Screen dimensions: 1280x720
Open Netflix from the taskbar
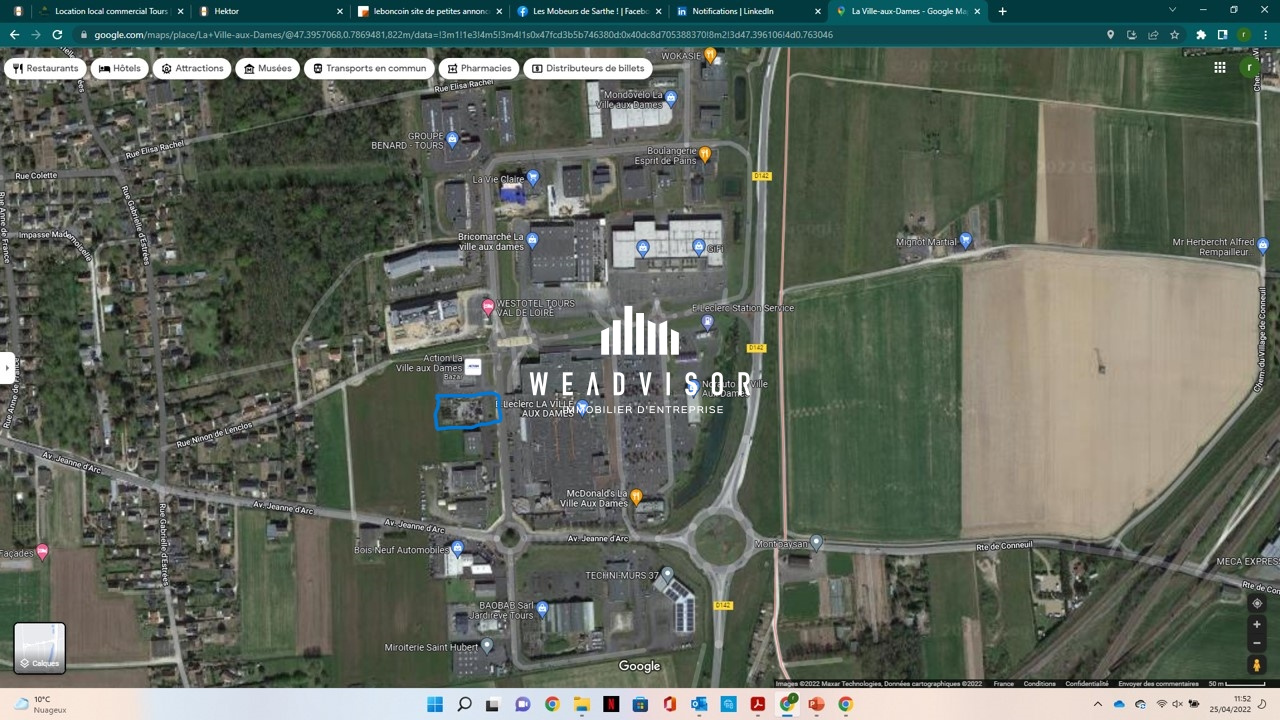coord(610,704)
